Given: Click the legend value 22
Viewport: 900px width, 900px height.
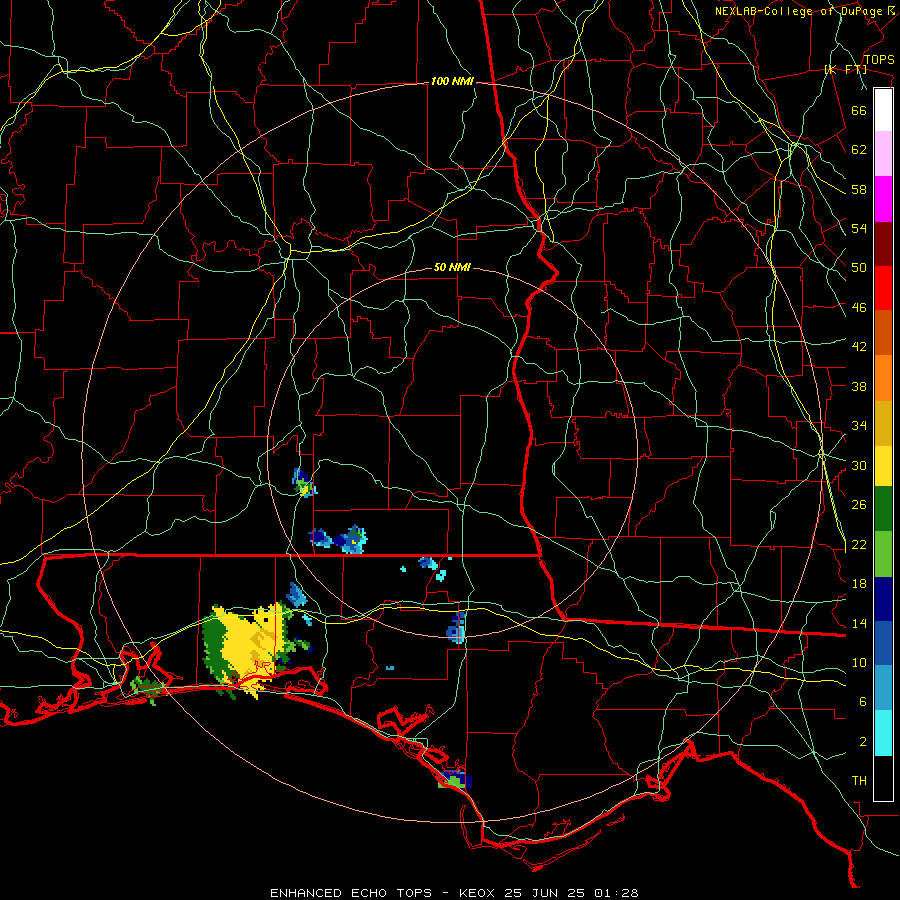Looking at the screenshot, I should click(x=859, y=545).
